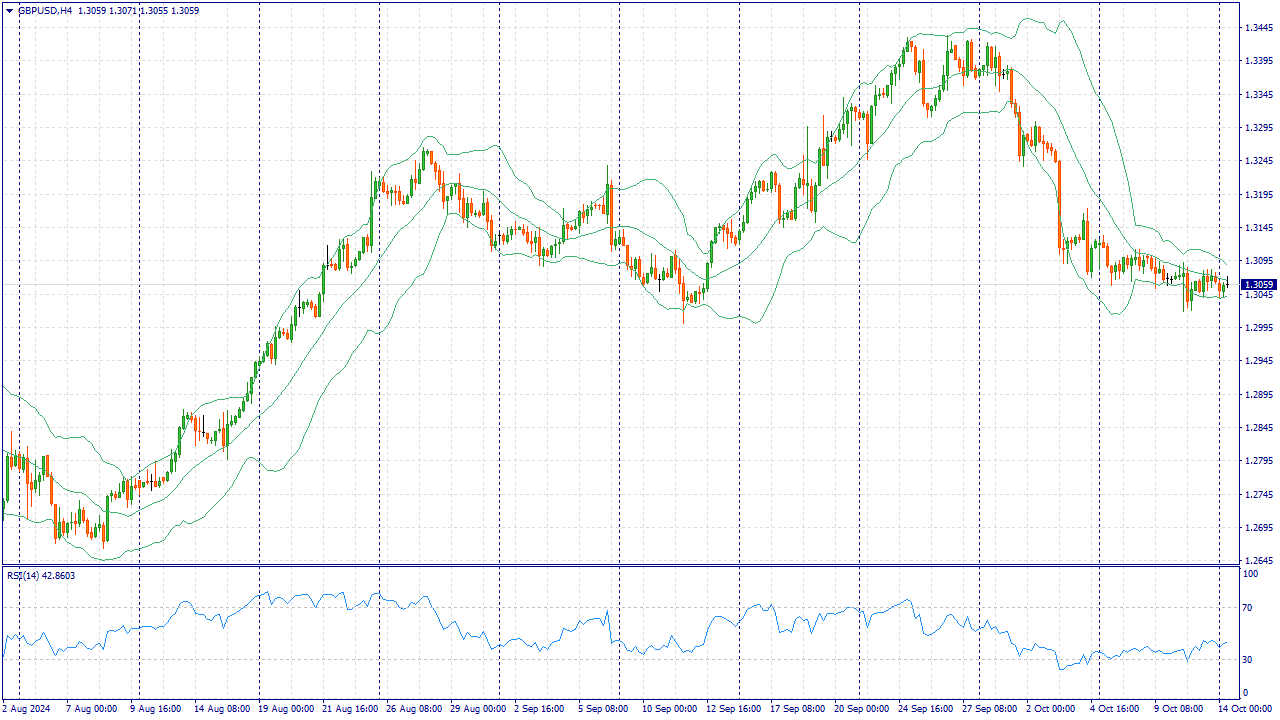Click the 2 Aug 2024 date label

28,708
